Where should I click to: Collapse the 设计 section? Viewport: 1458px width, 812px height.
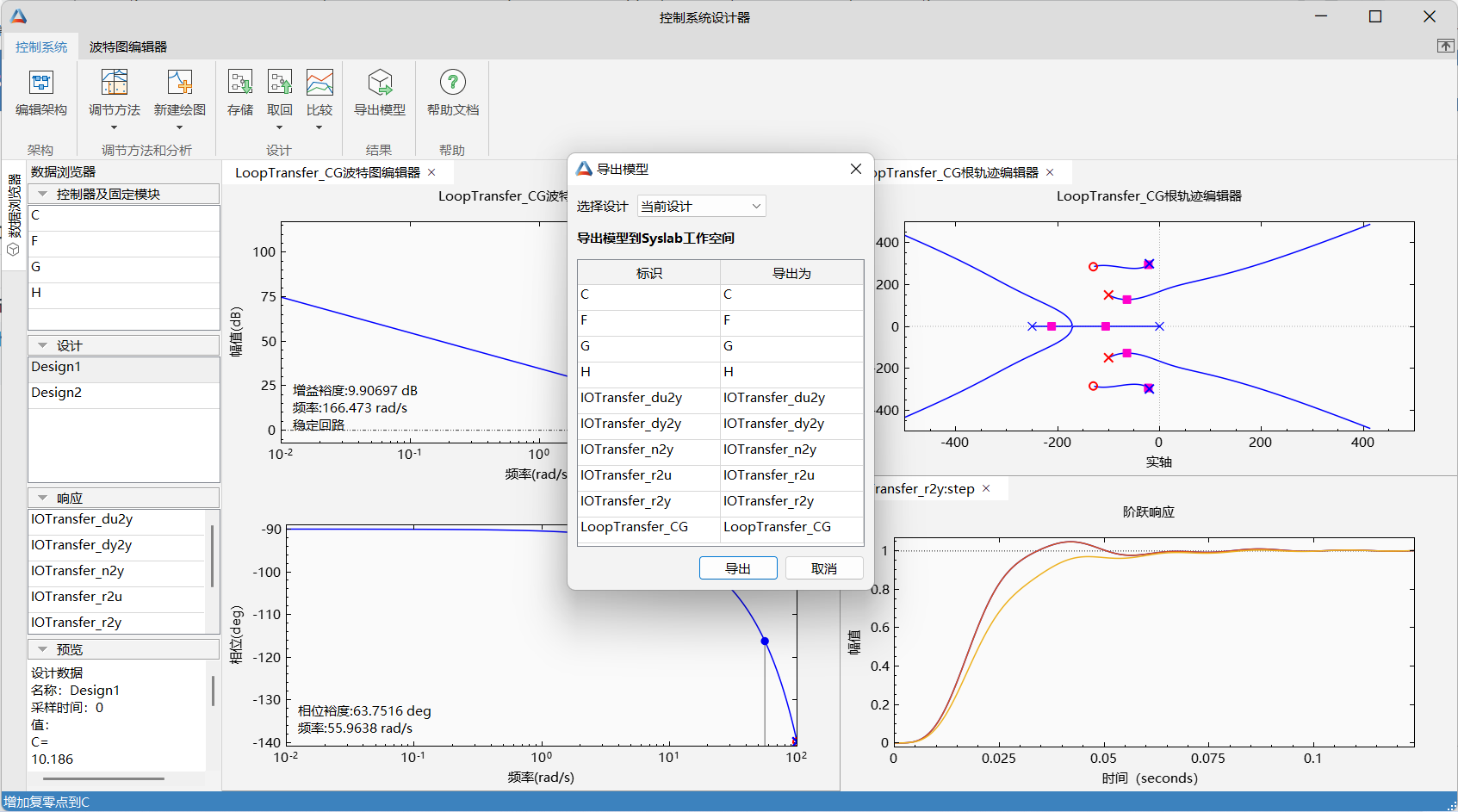coord(42,345)
